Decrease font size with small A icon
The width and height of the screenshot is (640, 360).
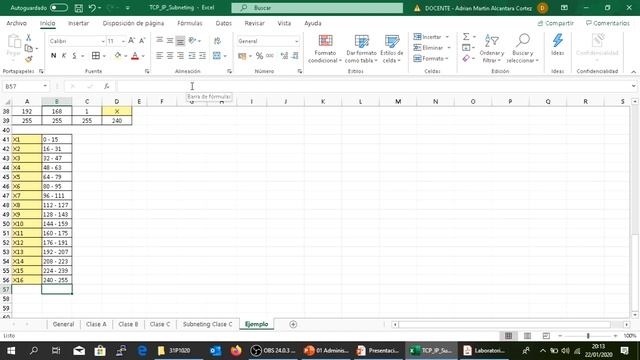(142, 41)
